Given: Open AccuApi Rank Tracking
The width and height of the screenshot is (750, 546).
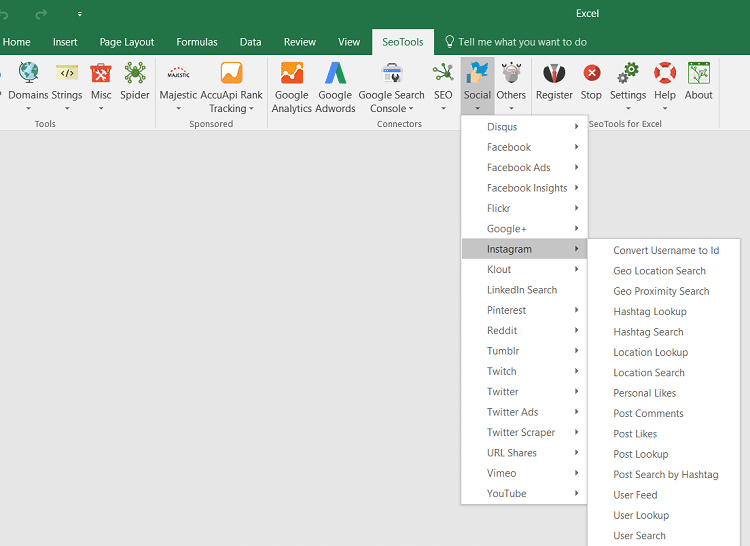Looking at the screenshot, I should point(232,73).
